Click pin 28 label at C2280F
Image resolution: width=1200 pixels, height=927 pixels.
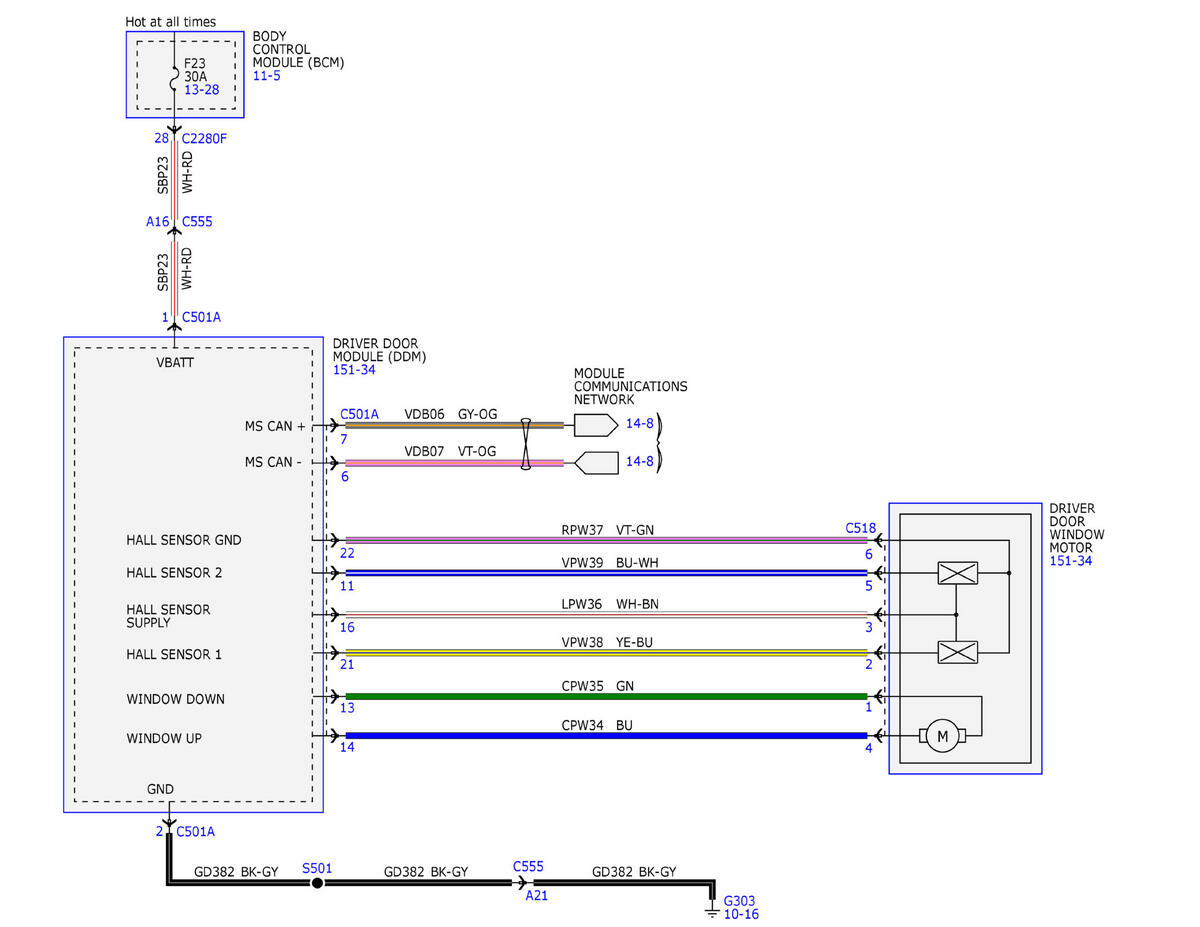click(x=161, y=138)
